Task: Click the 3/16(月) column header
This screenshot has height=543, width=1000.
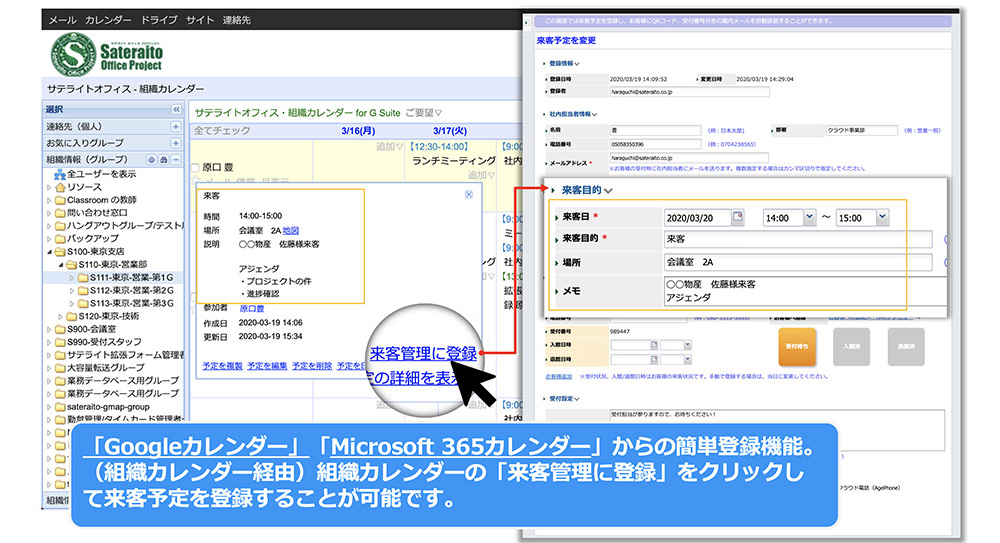Action: (358, 131)
